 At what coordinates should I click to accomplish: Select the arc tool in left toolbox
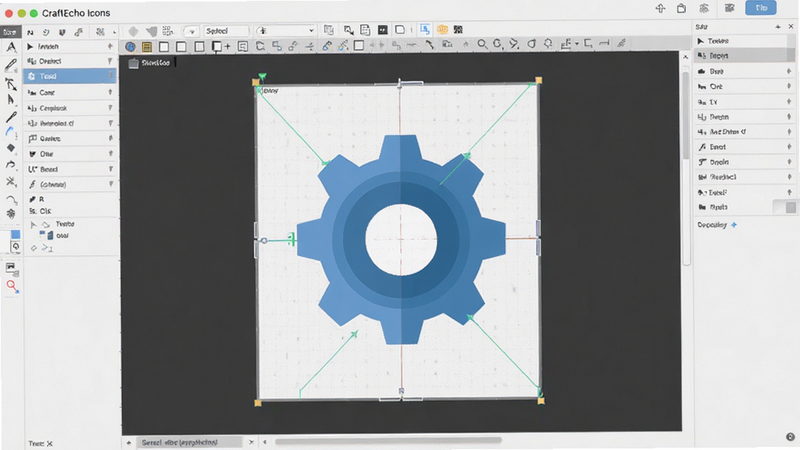point(11,199)
